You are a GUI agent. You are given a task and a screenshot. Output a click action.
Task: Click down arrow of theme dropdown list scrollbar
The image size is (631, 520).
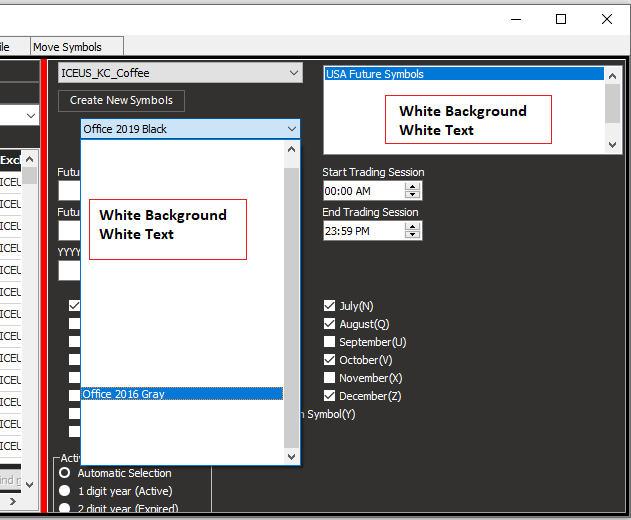(292, 456)
